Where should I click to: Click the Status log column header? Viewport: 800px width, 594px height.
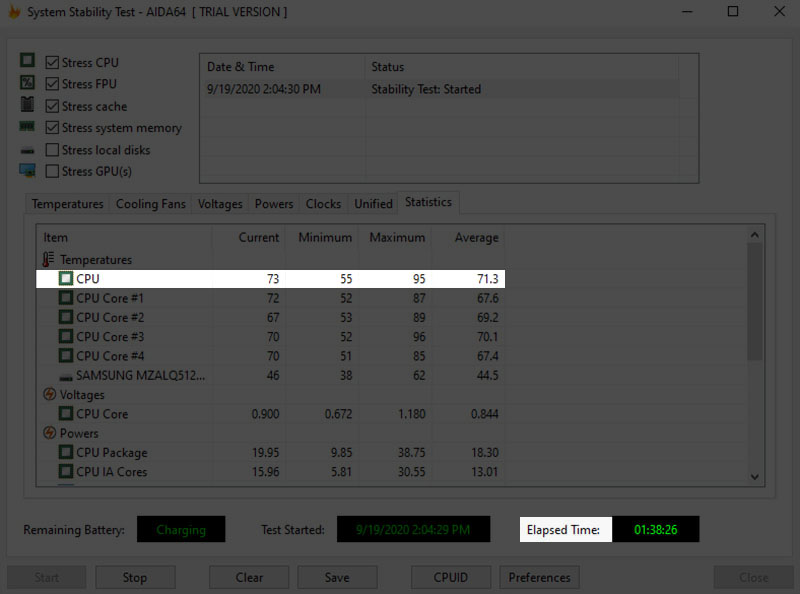tap(522, 67)
